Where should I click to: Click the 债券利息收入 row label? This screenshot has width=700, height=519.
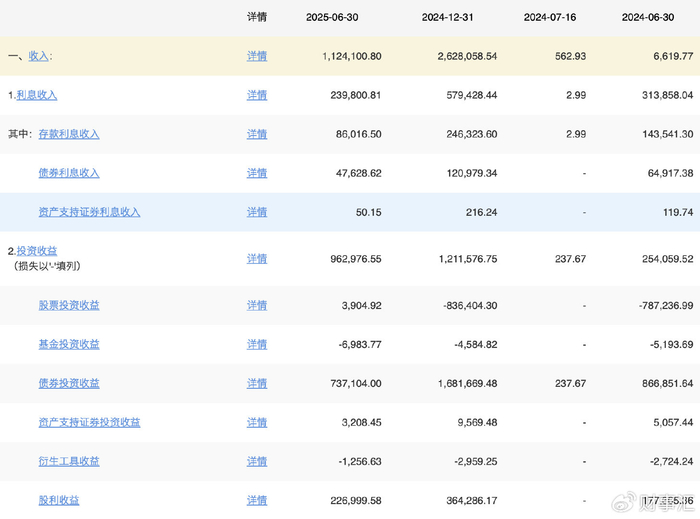69,173
